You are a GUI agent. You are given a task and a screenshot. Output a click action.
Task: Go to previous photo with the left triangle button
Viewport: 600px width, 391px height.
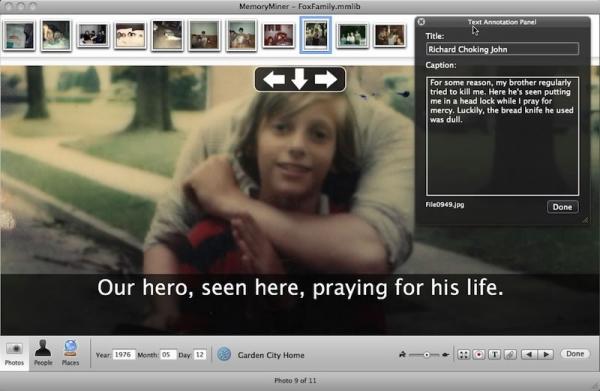pyautogui.click(x=529, y=355)
